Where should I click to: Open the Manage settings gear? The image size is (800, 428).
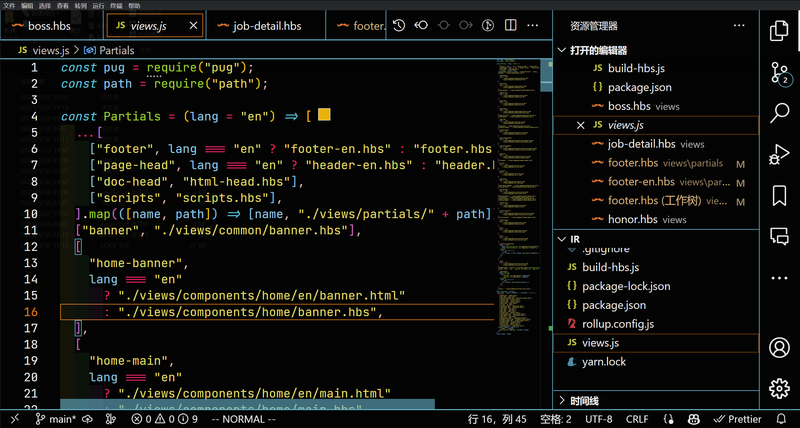coord(779,389)
